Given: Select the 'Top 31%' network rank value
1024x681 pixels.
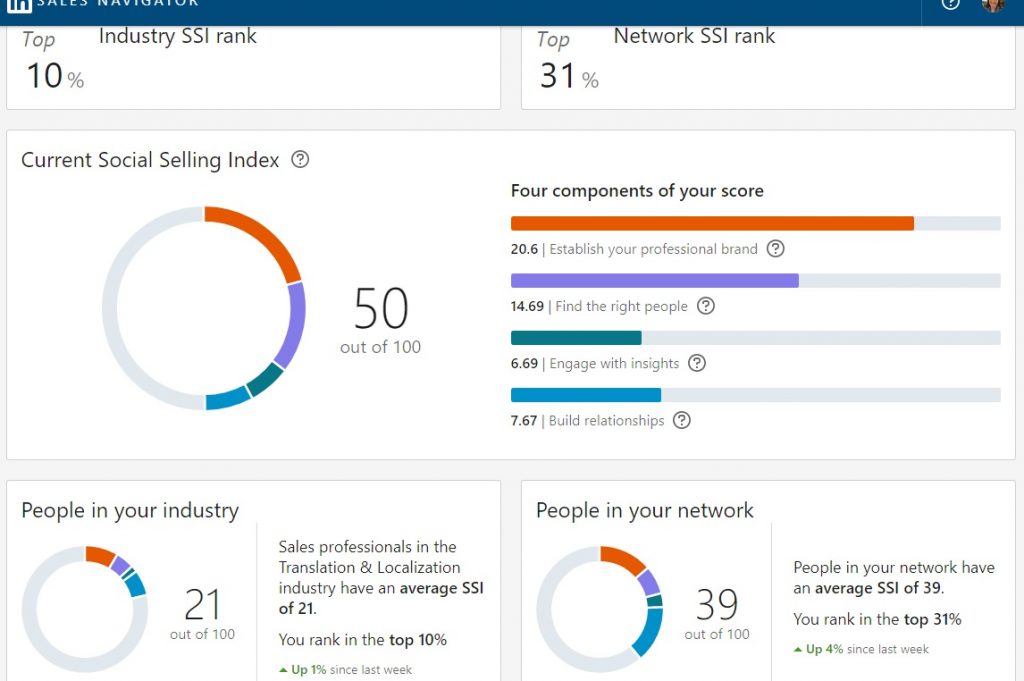Looking at the screenshot, I should tap(568, 60).
